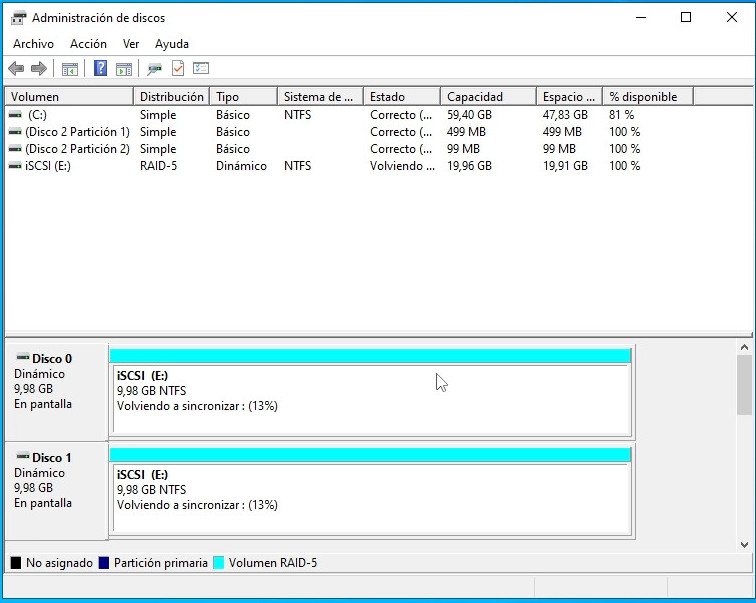Viewport: 756px width, 603px height.
Task: Click the disk pane scroll down arrow
Action: (x=744, y=544)
